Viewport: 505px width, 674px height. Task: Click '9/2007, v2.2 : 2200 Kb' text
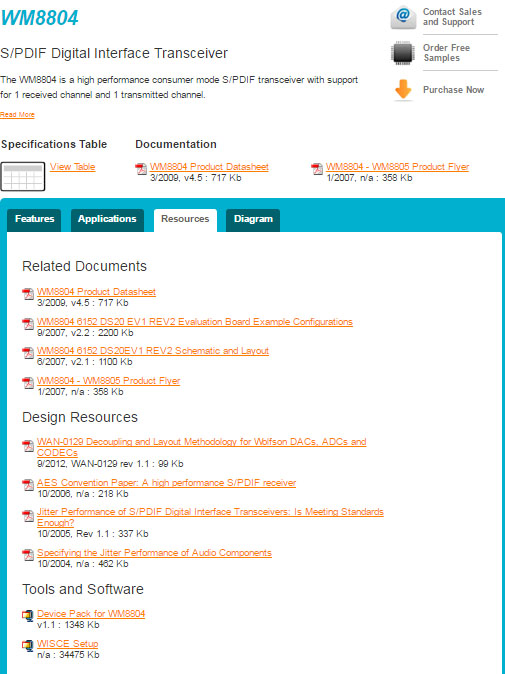coord(85,333)
